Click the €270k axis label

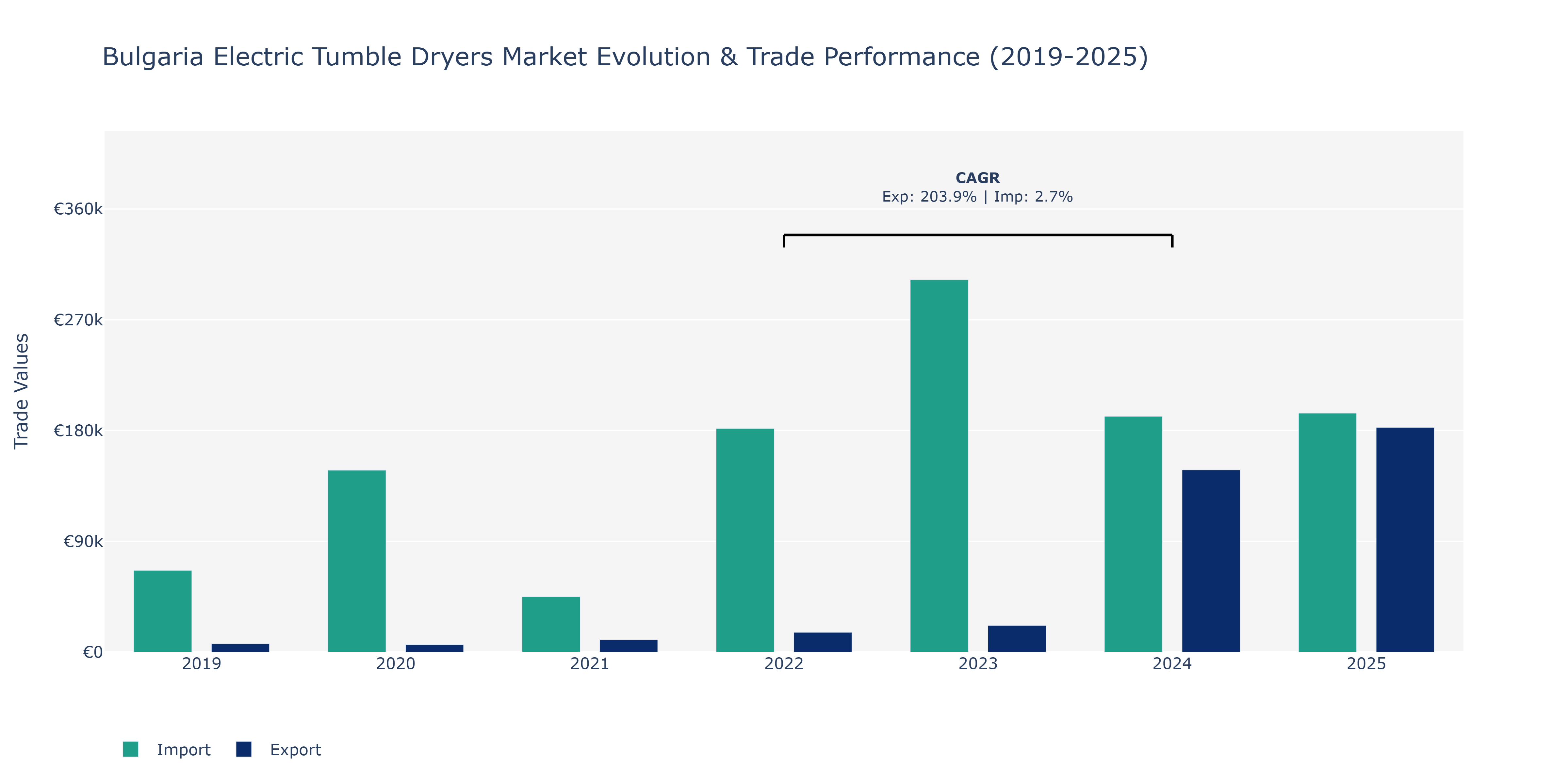[78, 320]
